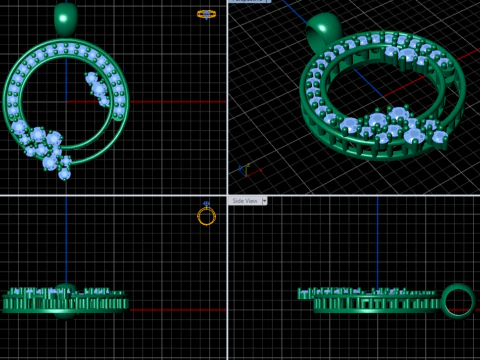480x360 pixels.
Task: Select the lowest single gem in top-left viewport
Action: coord(64,174)
